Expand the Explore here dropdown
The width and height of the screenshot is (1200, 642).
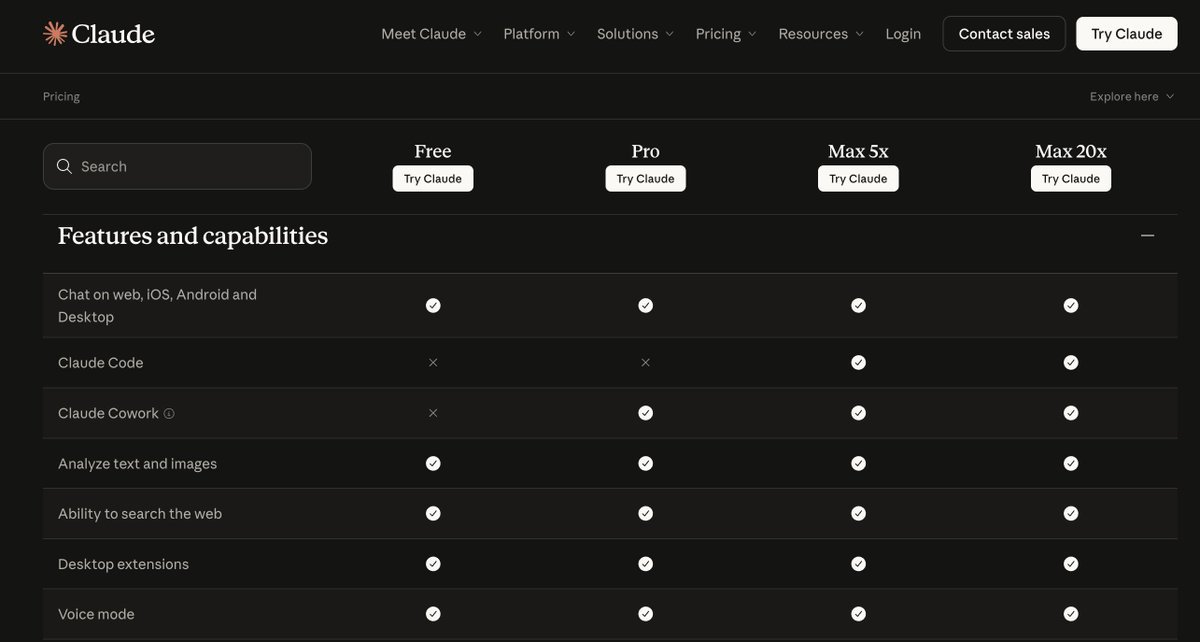point(1133,97)
